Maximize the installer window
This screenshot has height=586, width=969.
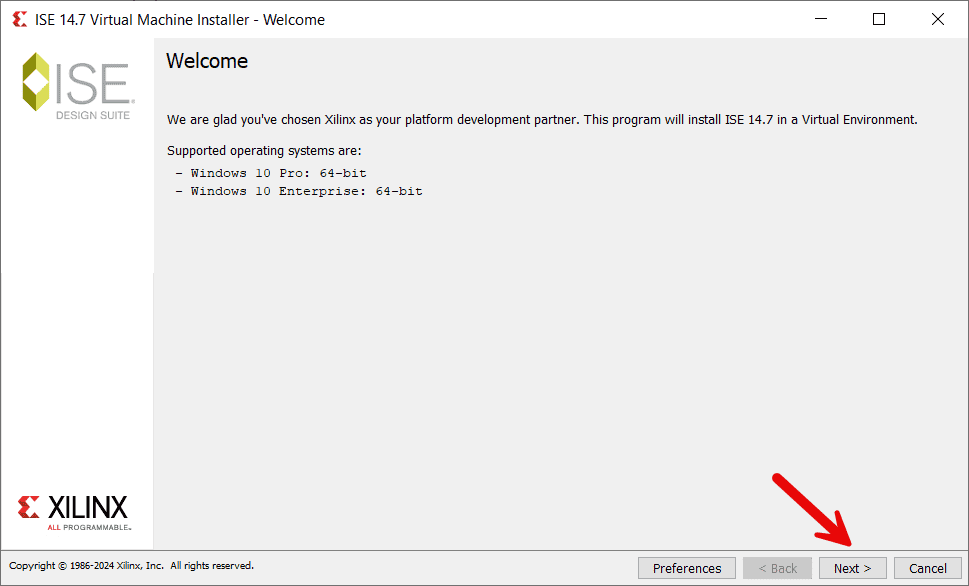pyautogui.click(x=878, y=18)
